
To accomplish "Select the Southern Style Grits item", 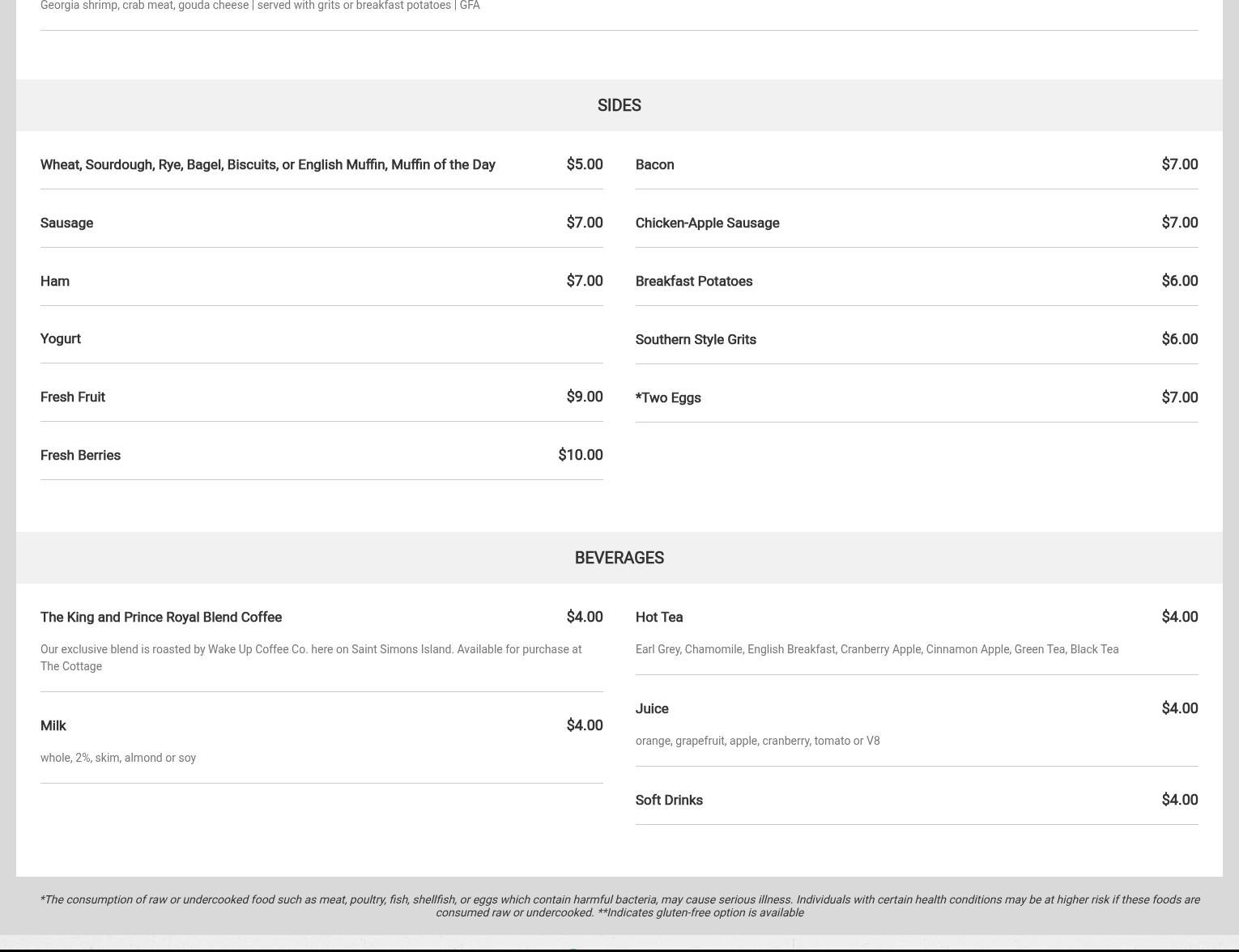I will (x=696, y=339).
